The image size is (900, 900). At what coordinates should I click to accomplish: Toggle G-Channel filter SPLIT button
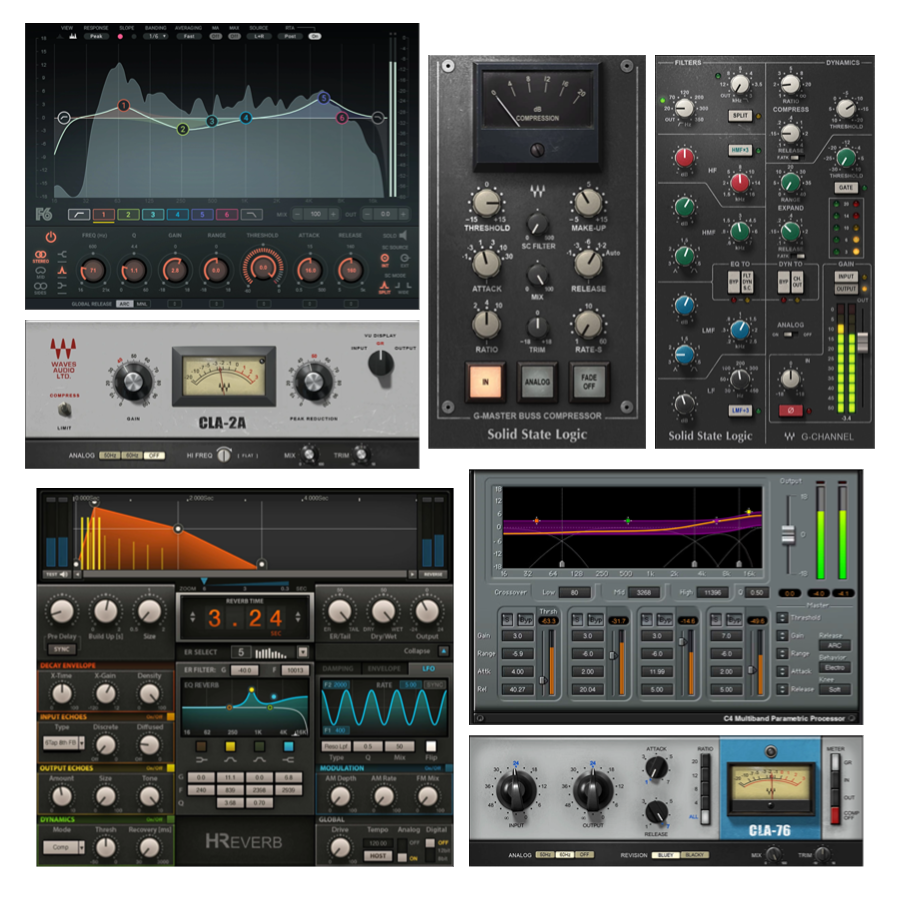[740, 115]
